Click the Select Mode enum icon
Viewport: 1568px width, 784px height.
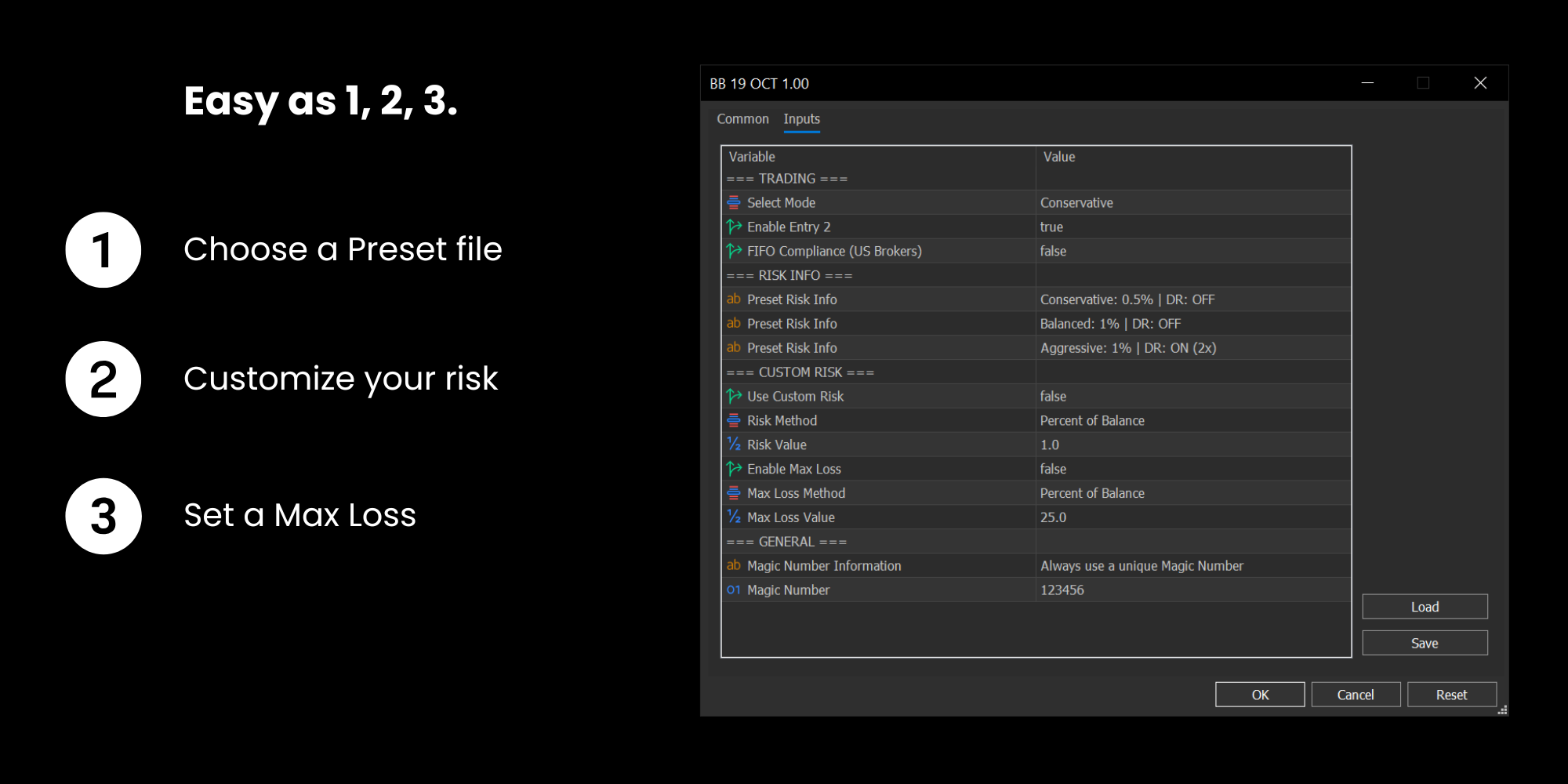(x=734, y=203)
